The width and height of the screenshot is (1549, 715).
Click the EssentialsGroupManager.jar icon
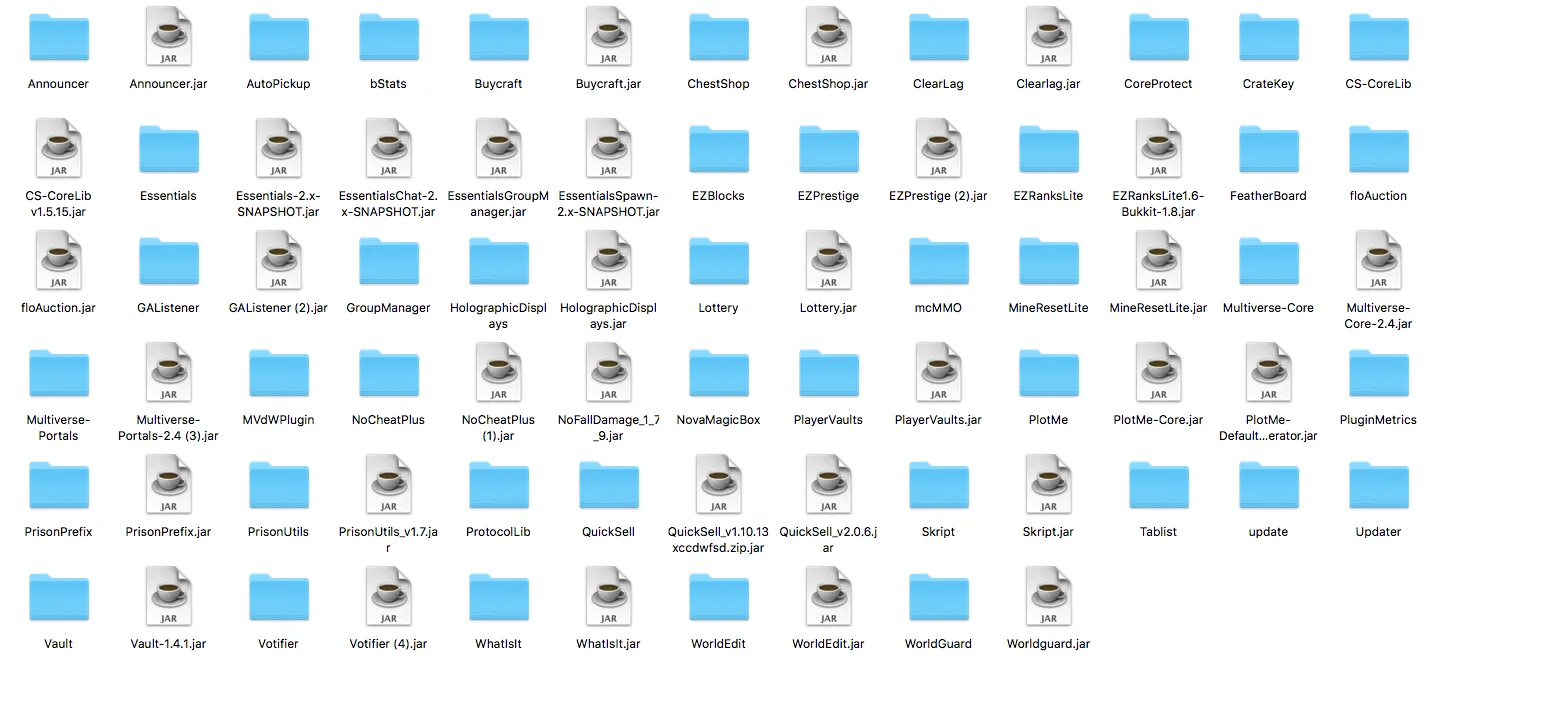click(x=498, y=148)
